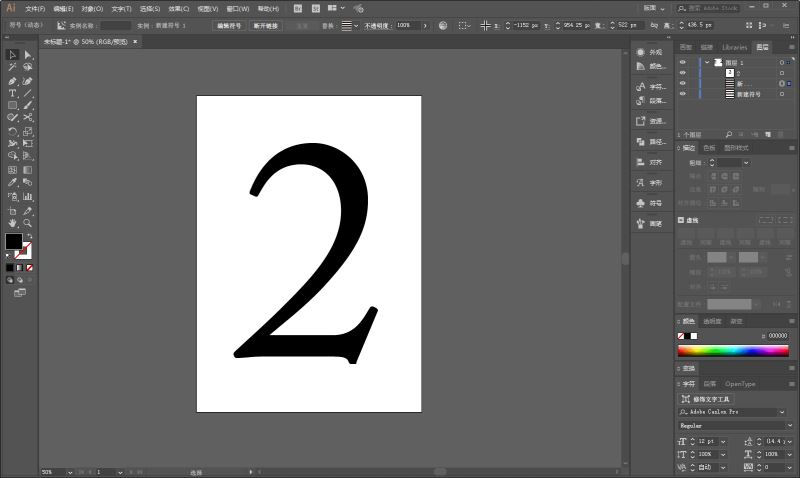Select the Magic Wand tool

coord(13,67)
